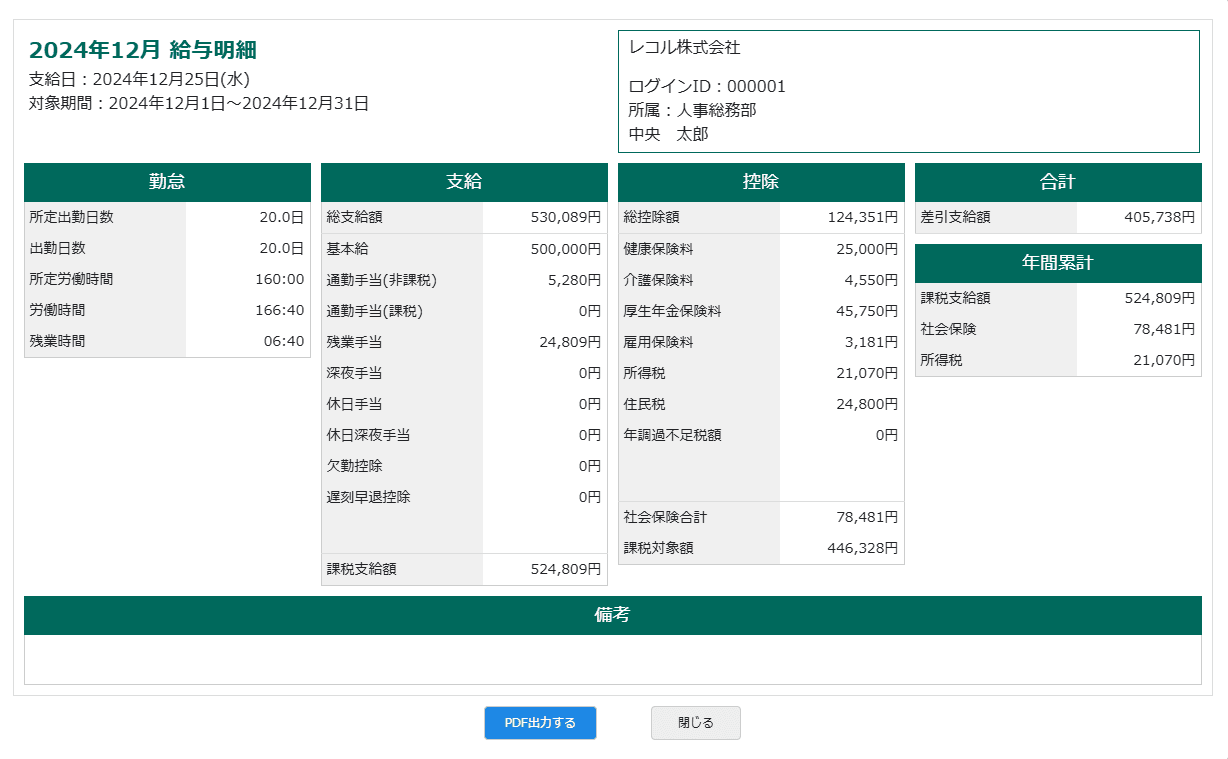Click the 備考 section header

(613, 615)
